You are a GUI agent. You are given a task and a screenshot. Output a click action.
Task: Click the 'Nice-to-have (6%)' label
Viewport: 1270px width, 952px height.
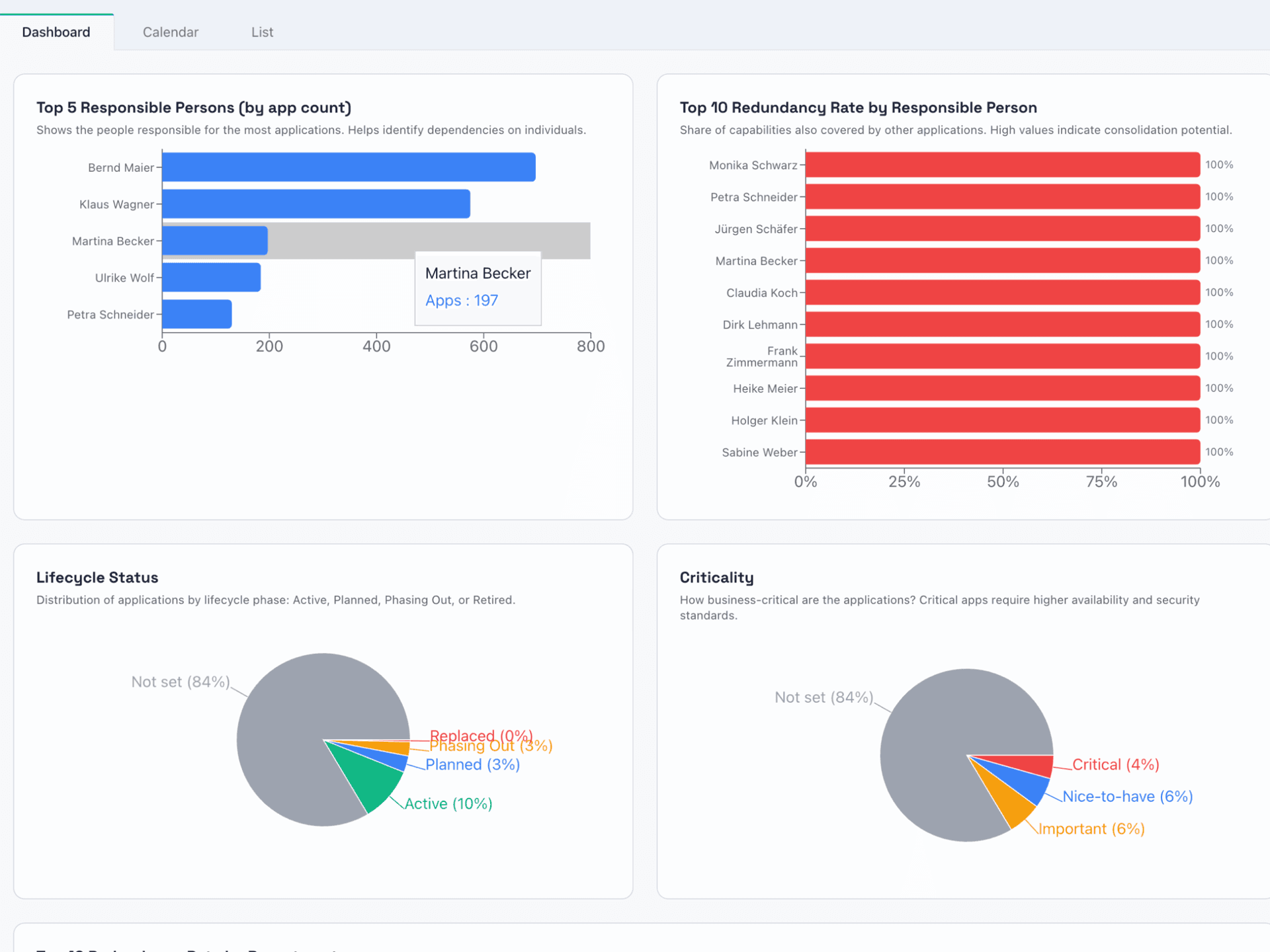(x=1128, y=797)
